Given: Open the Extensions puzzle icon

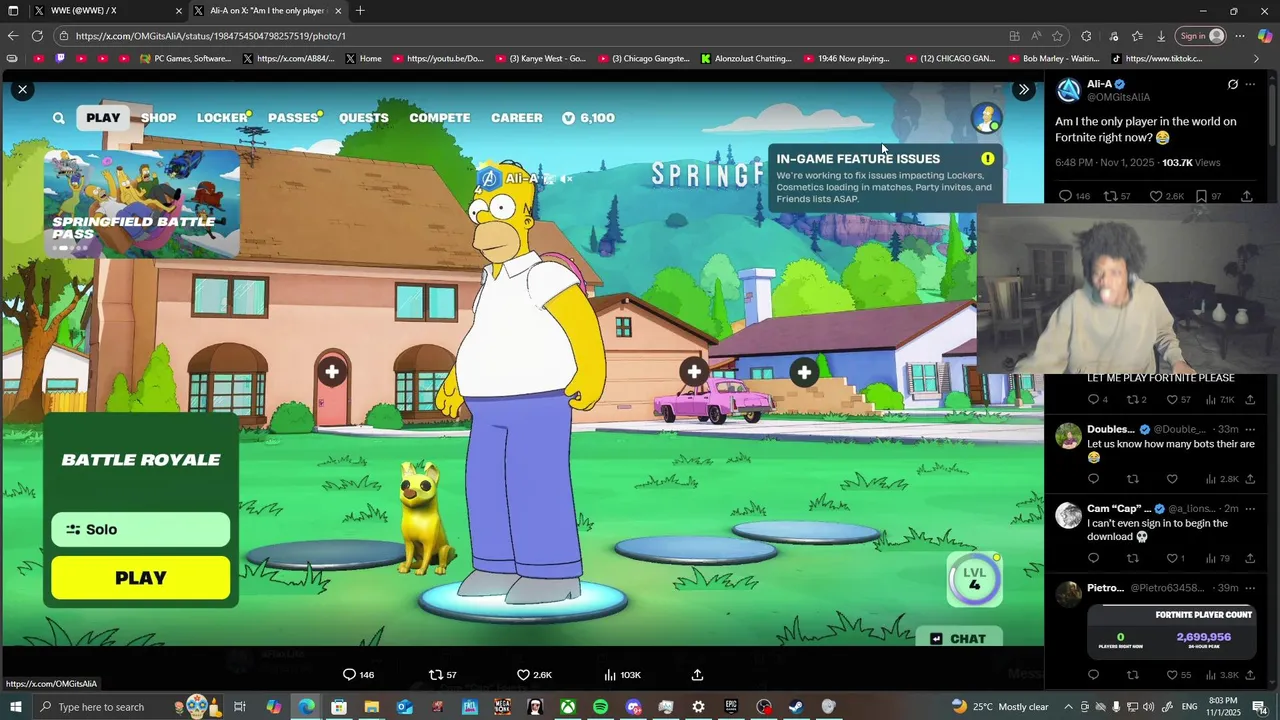Looking at the screenshot, I should tap(1087, 36).
